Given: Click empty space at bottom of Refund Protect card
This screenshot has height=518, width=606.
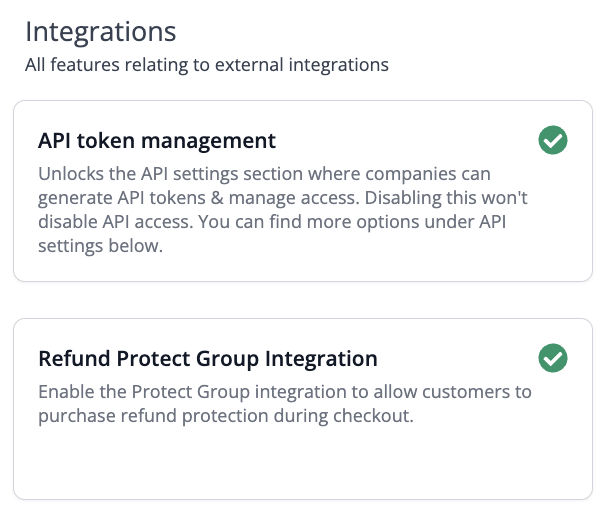Looking at the screenshot, I should [x=300, y=465].
